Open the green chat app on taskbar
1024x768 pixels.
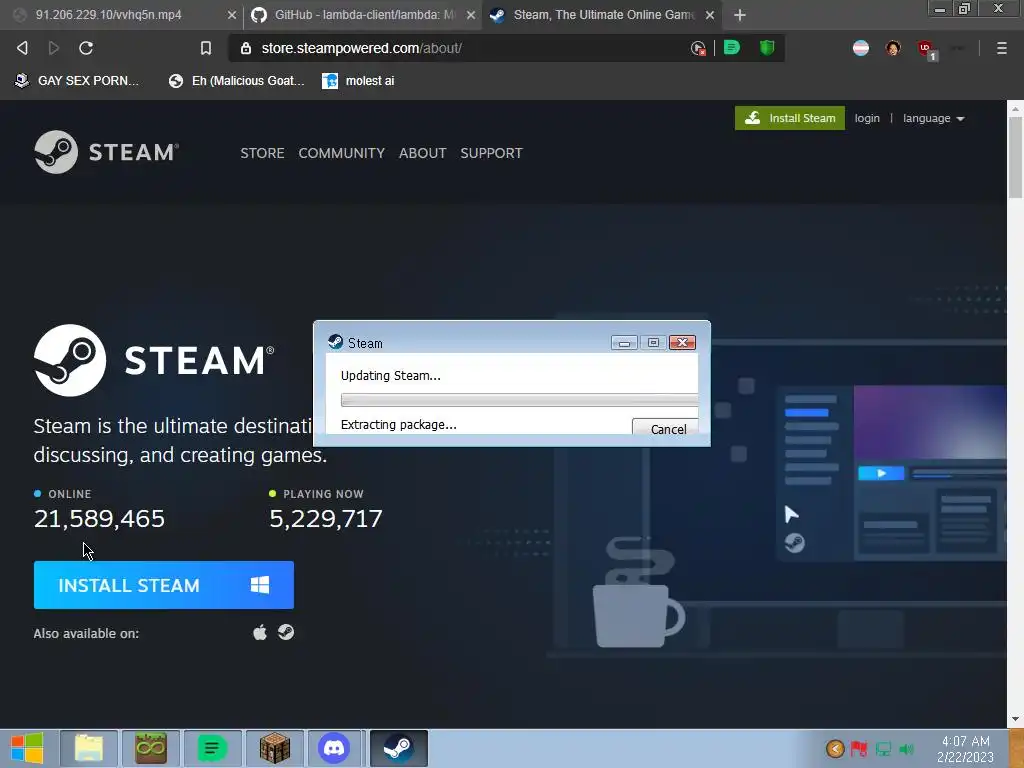pyautogui.click(x=212, y=748)
